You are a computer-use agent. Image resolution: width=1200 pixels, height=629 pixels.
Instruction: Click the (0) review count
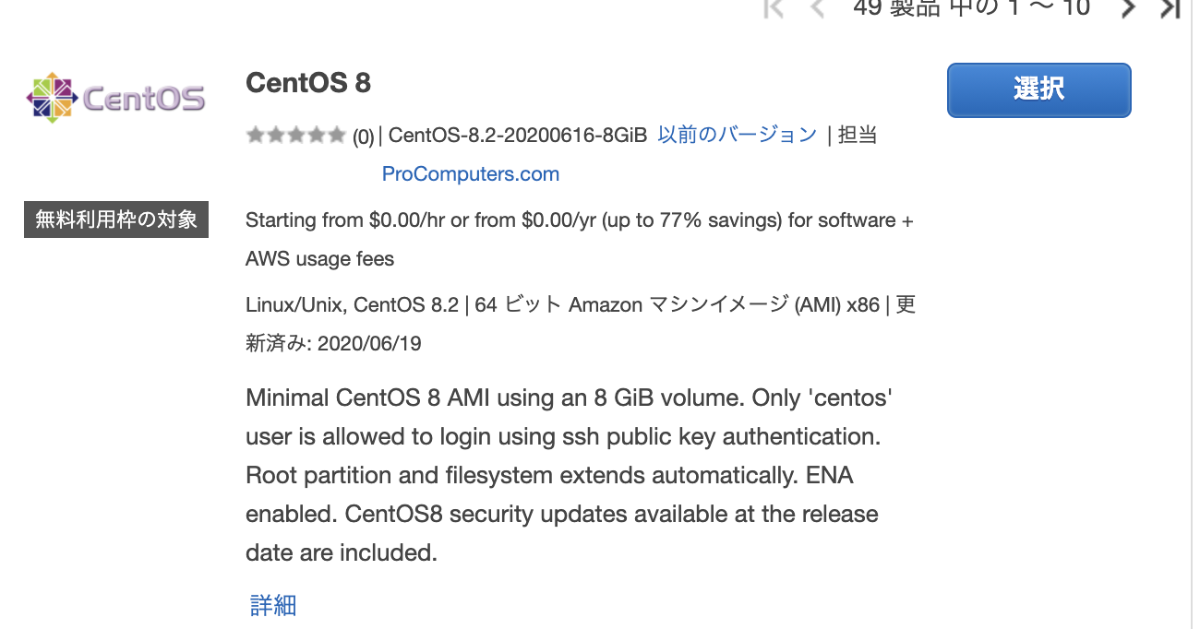coord(363,136)
